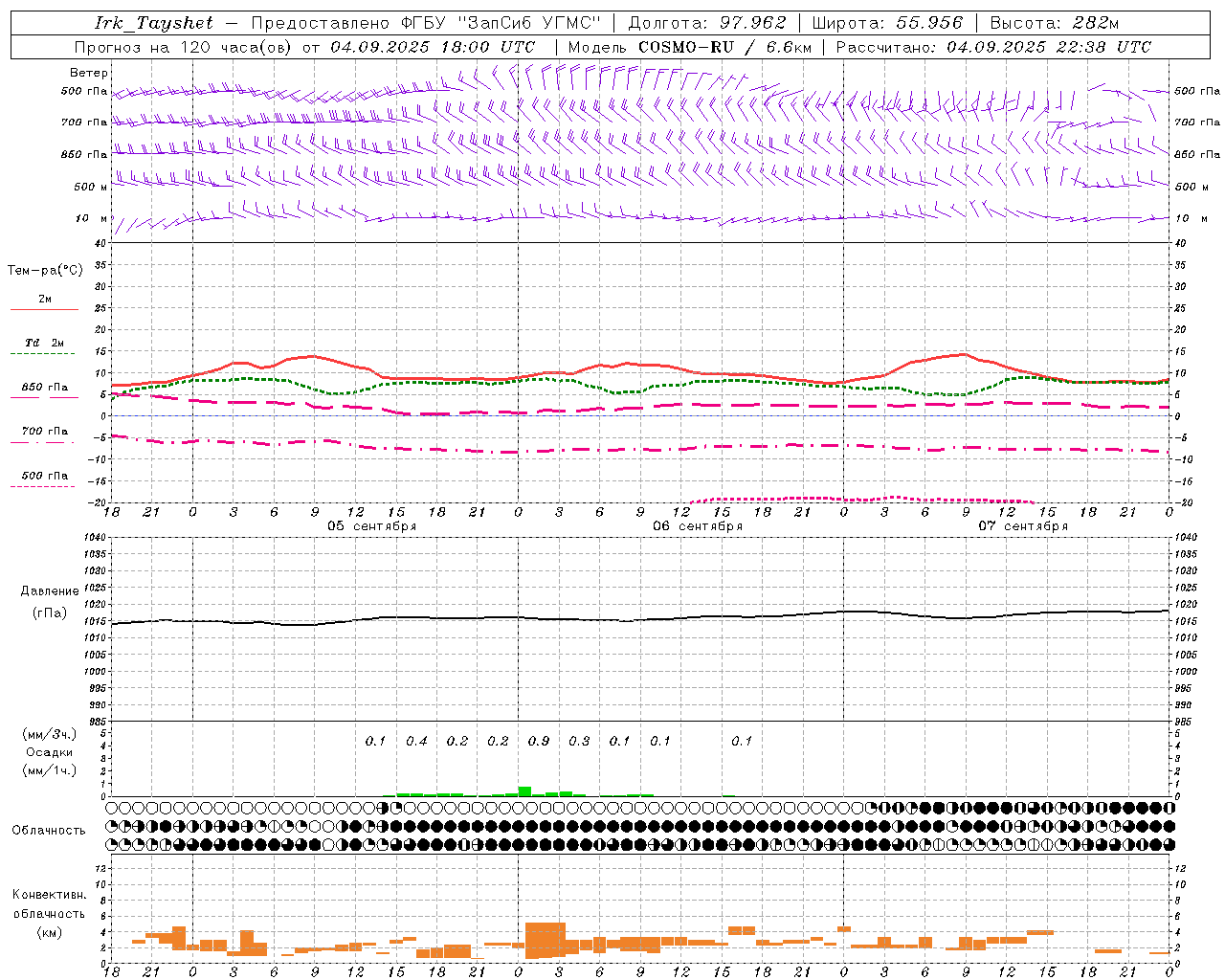This screenshot has height=980, width=1225.
Task: Click the longitude value Долгота: 97.962
Action: [707, 23]
